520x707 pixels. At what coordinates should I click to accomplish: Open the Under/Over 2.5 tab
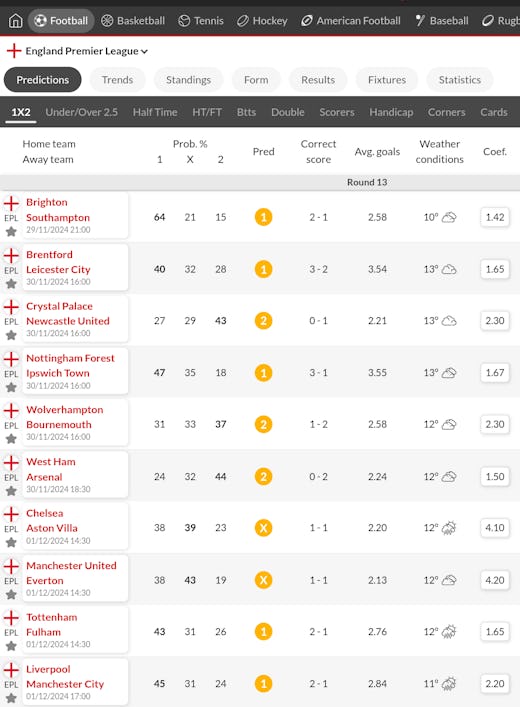82,112
